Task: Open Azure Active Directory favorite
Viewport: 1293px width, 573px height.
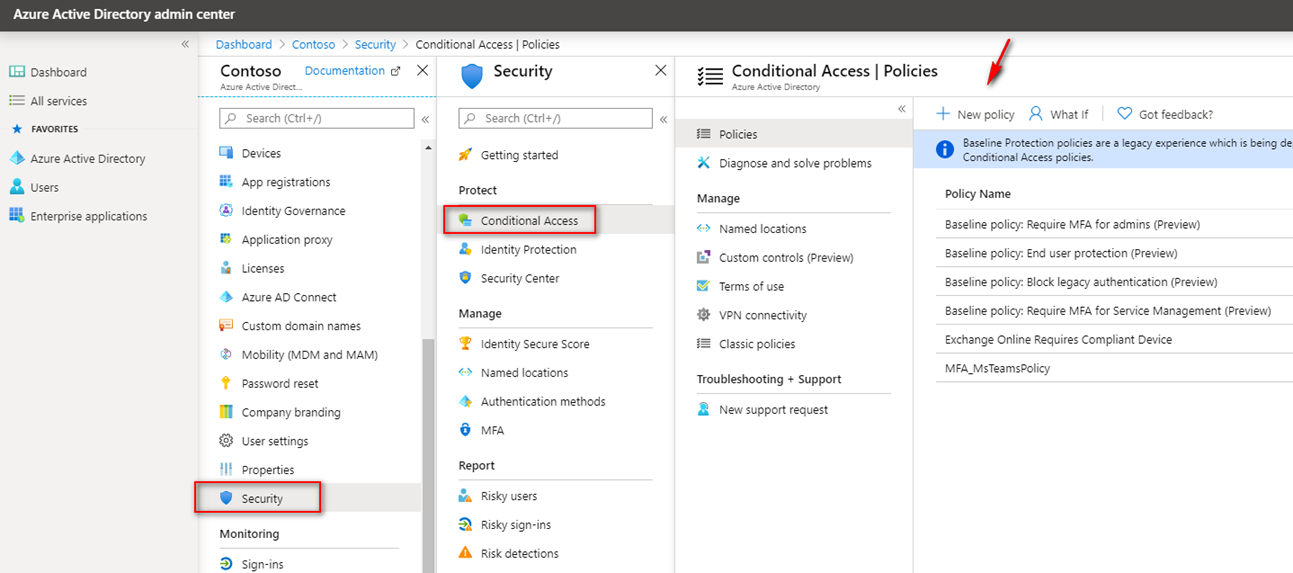Action: (x=77, y=158)
